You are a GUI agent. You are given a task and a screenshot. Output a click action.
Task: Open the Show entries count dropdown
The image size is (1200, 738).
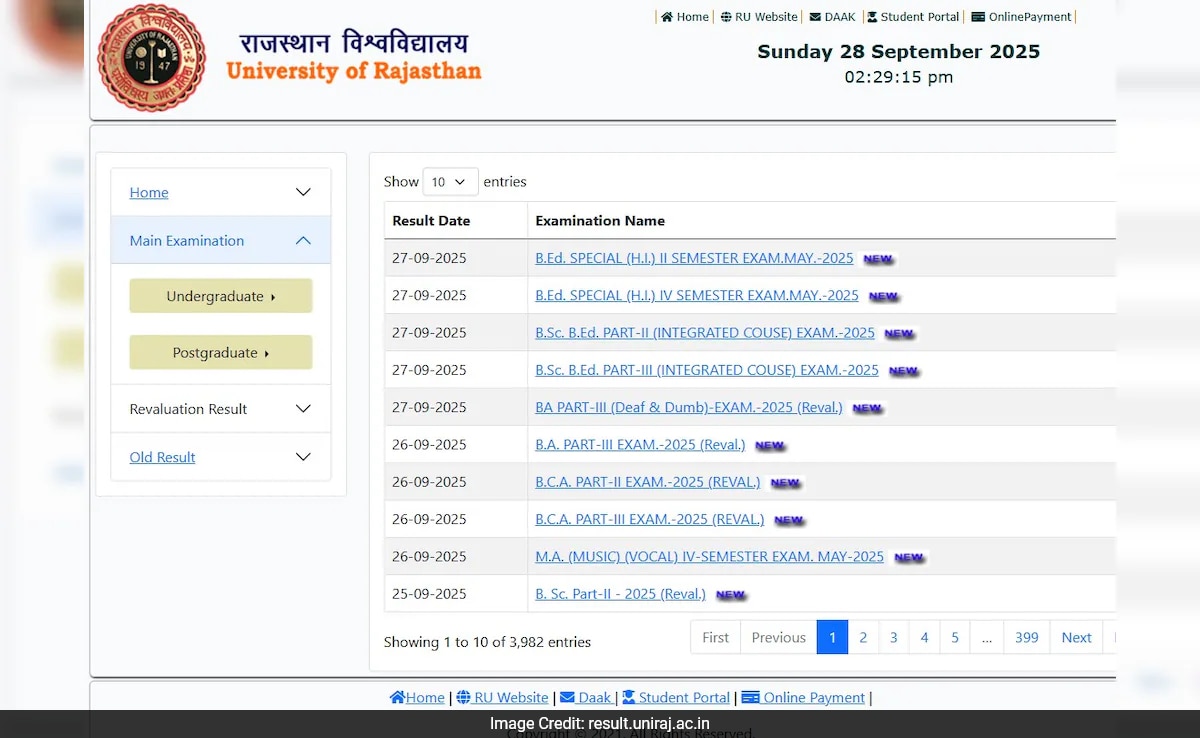(x=450, y=182)
